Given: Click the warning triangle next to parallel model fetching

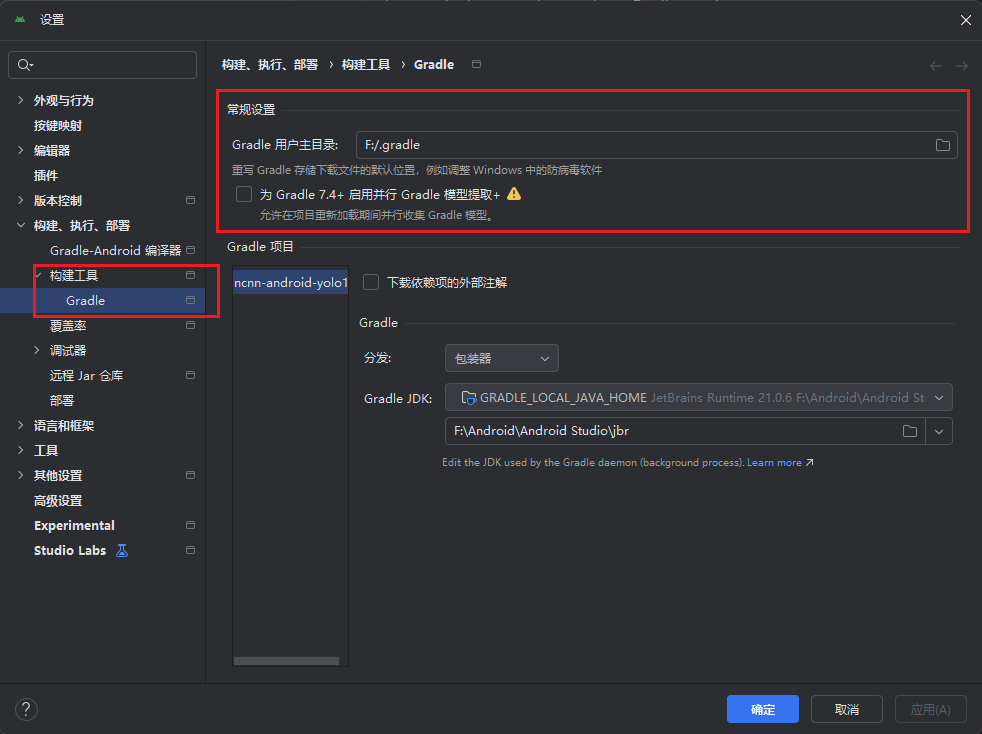Looking at the screenshot, I should click(514, 194).
